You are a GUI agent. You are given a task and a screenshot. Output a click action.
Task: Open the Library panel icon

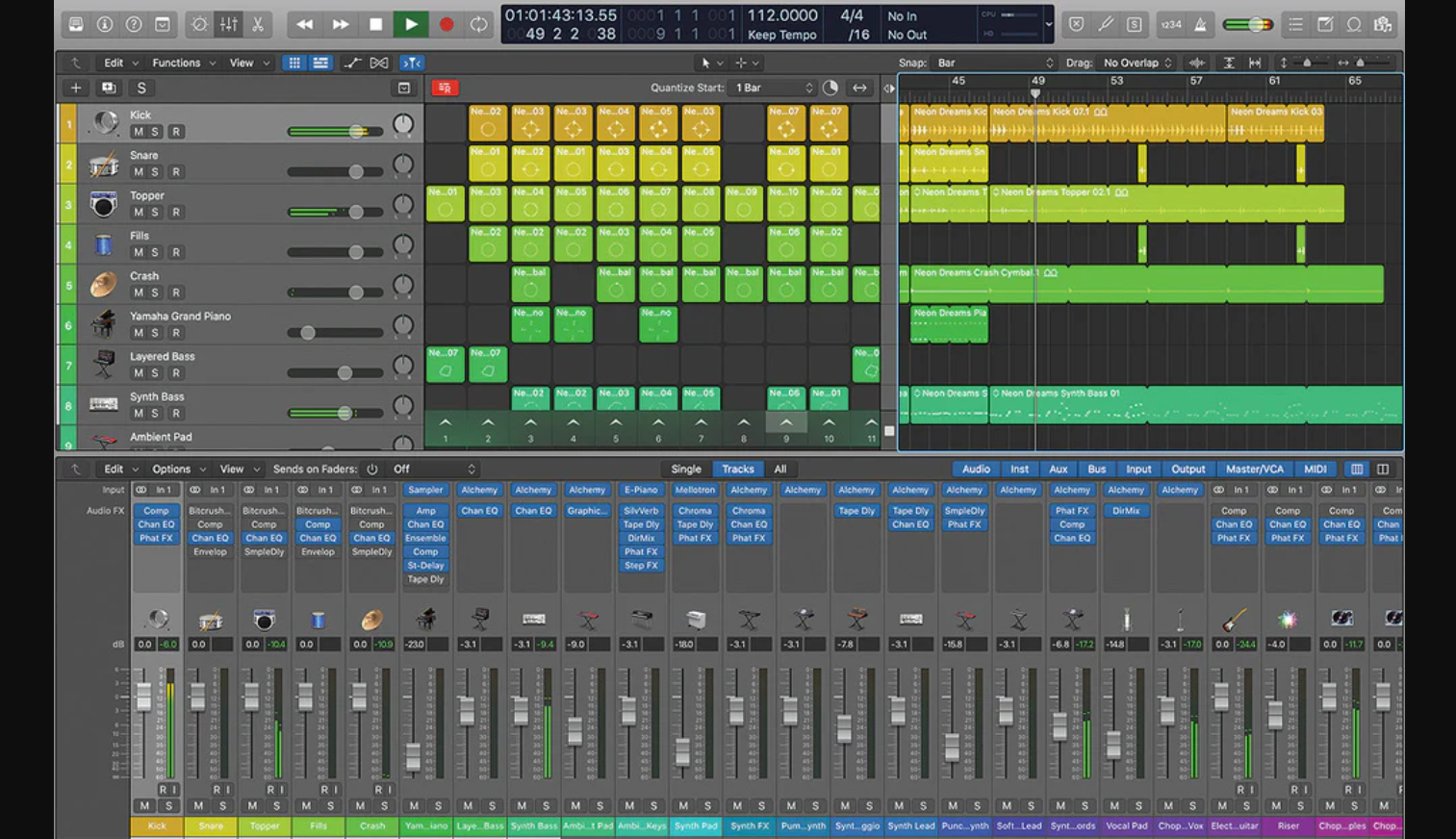76,24
